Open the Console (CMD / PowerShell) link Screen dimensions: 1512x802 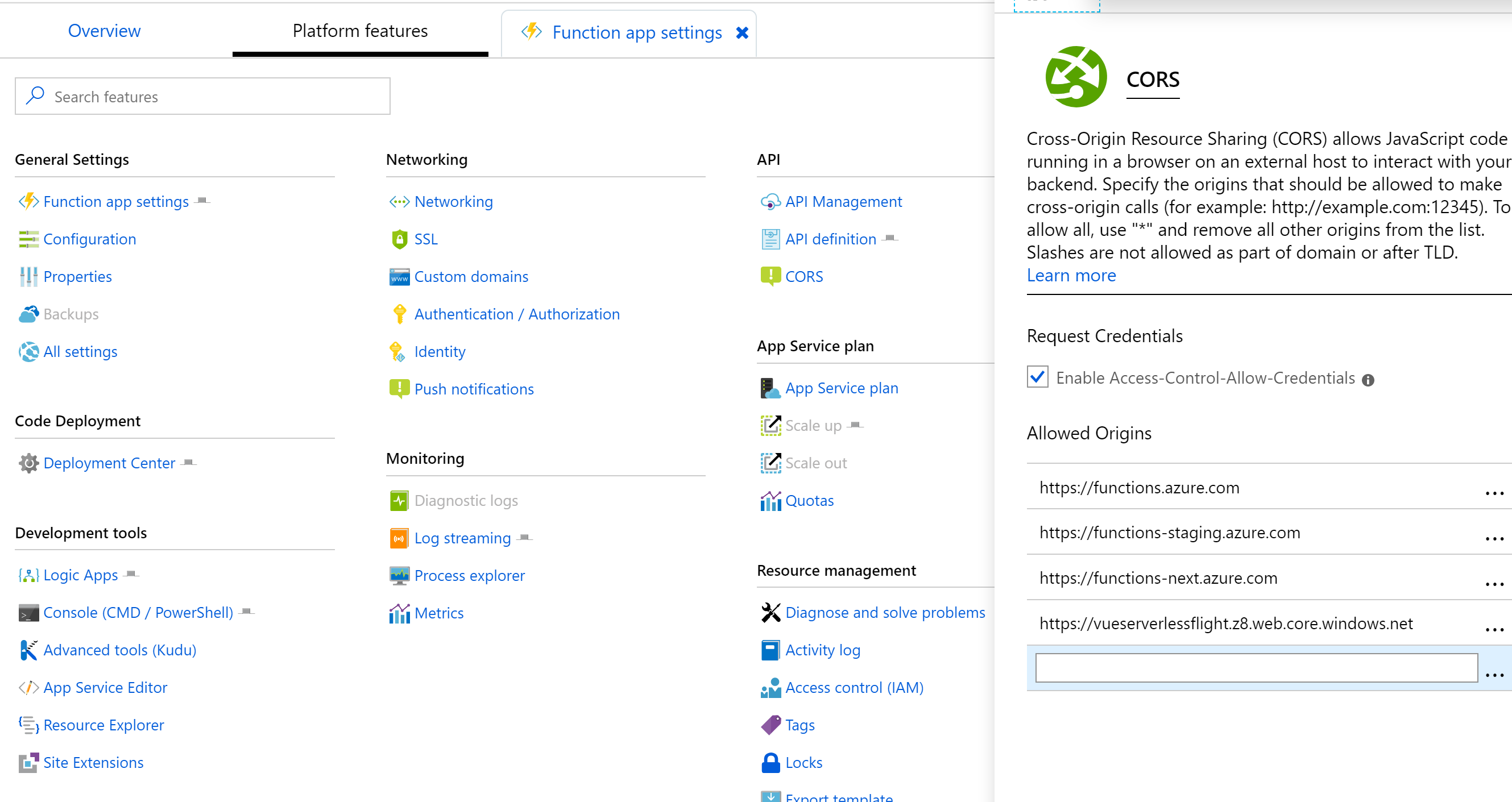click(x=139, y=613)
